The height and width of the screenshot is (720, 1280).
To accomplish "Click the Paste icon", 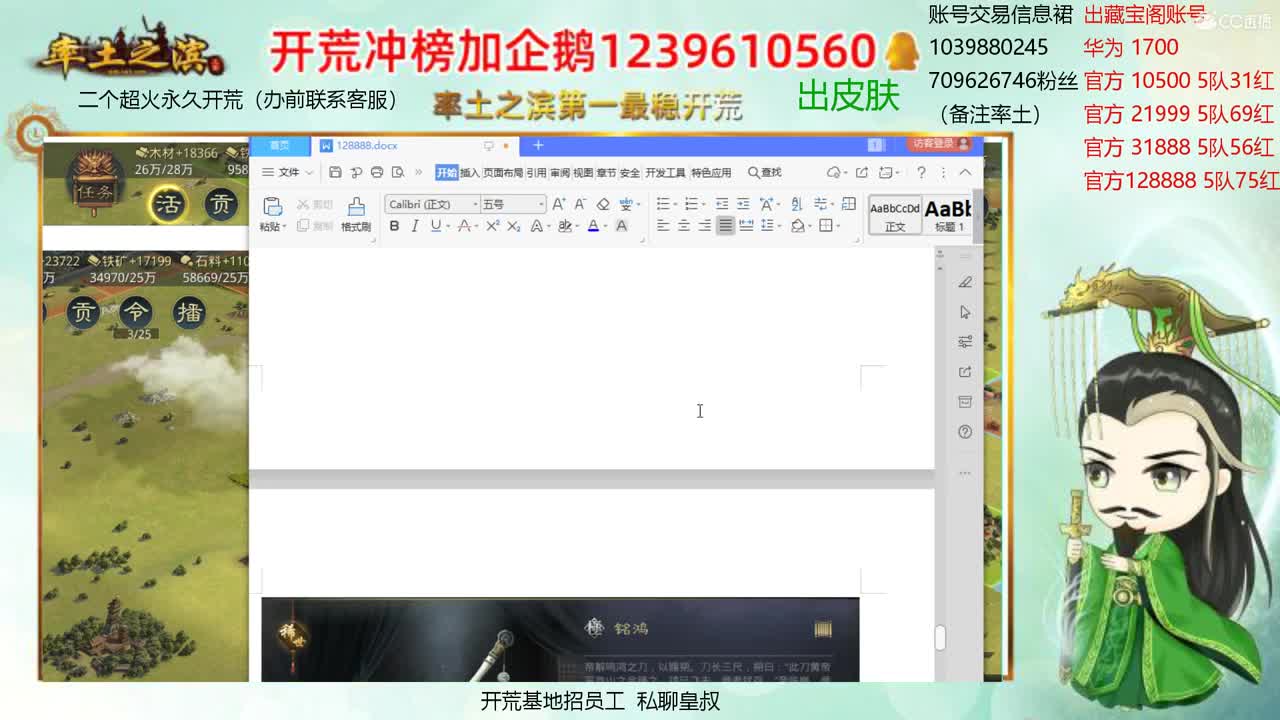I will (x=271, y=205).
